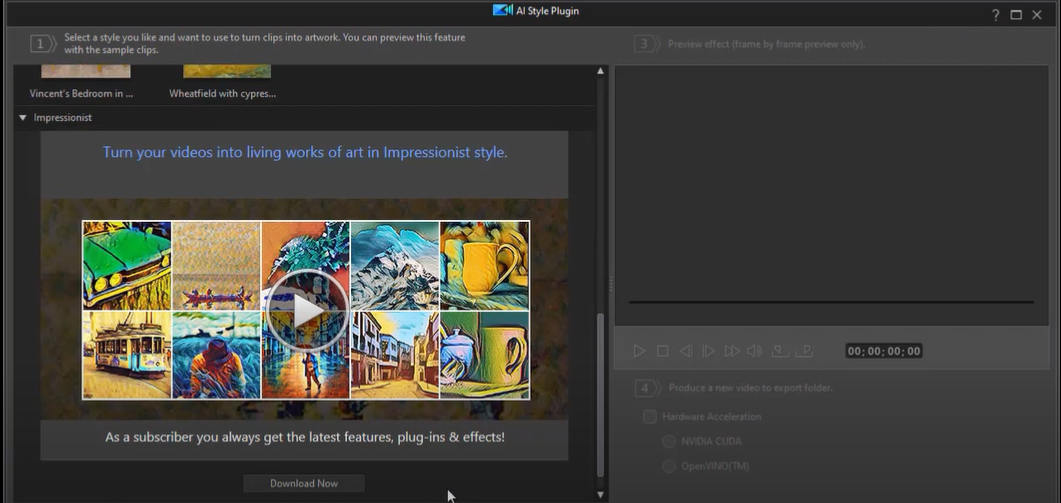1061x503 pixels.
Task: Stop the preview playback
Action: pyautogui.click(x=662, y=351)
